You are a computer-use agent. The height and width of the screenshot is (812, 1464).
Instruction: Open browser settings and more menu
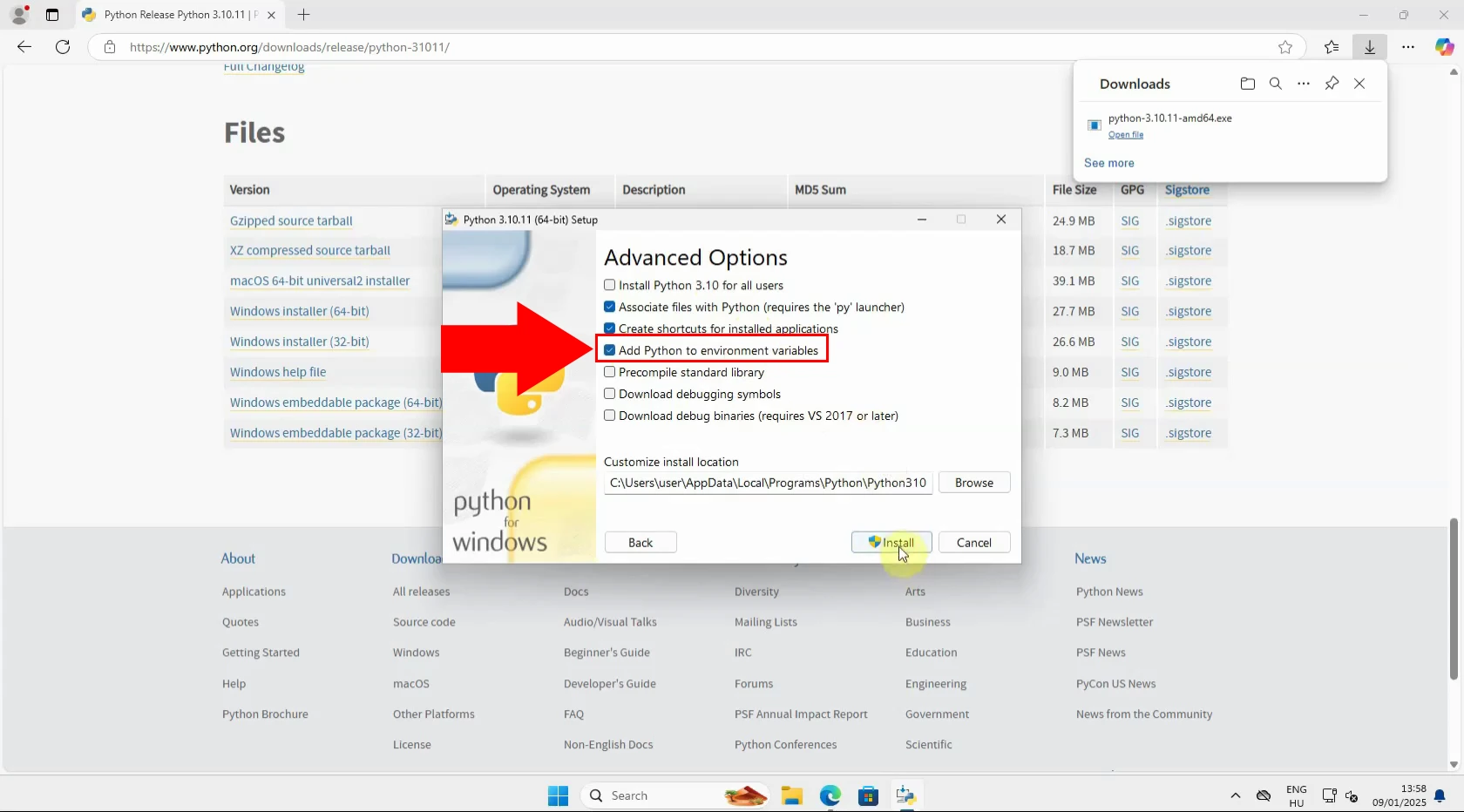pyautogui.click(x=1408, y=47)
